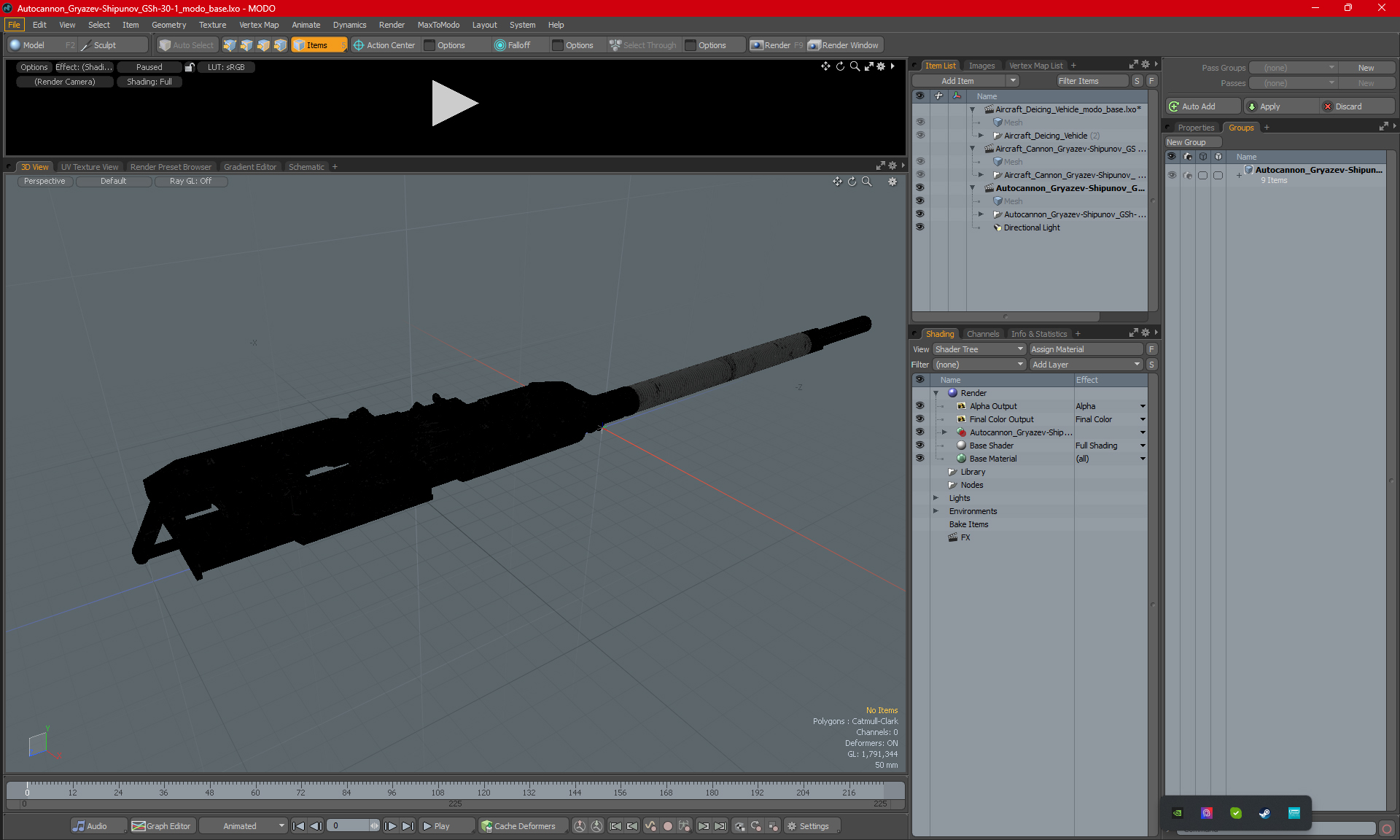Select Polygons selection mode icon
Screen dimensions: 1400x840
pos(263,45)
